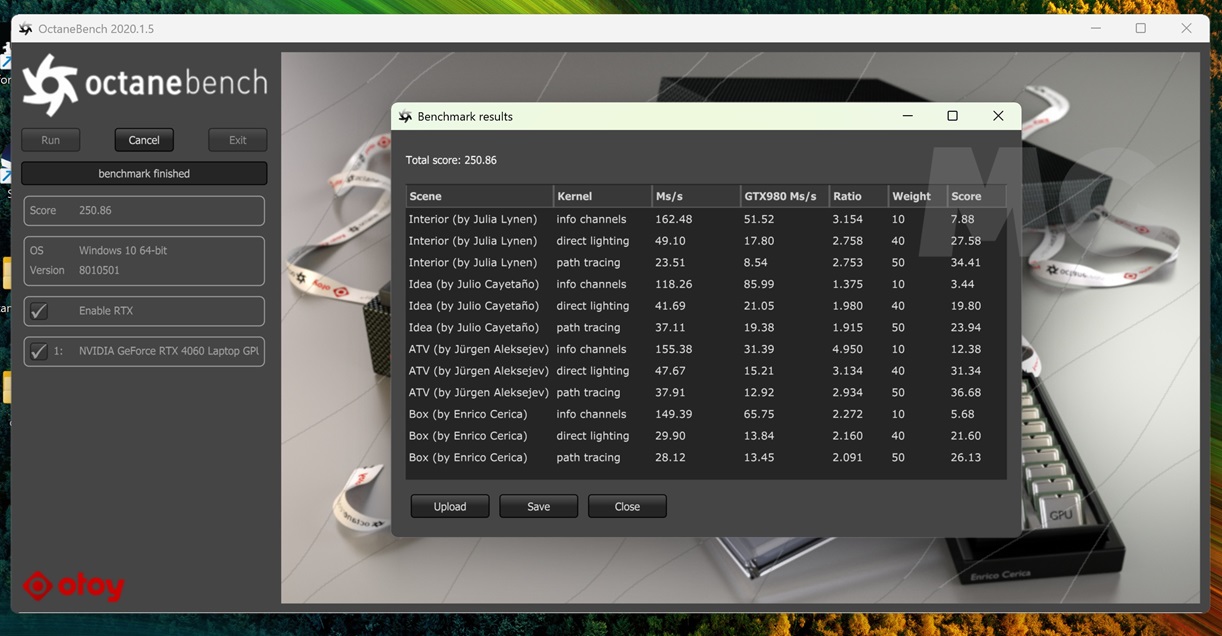Uncheck the NVIDIA GeForce RTX 4060 GPU
The width and height of the screenshot is (1222, 636).
pos(39,351)
